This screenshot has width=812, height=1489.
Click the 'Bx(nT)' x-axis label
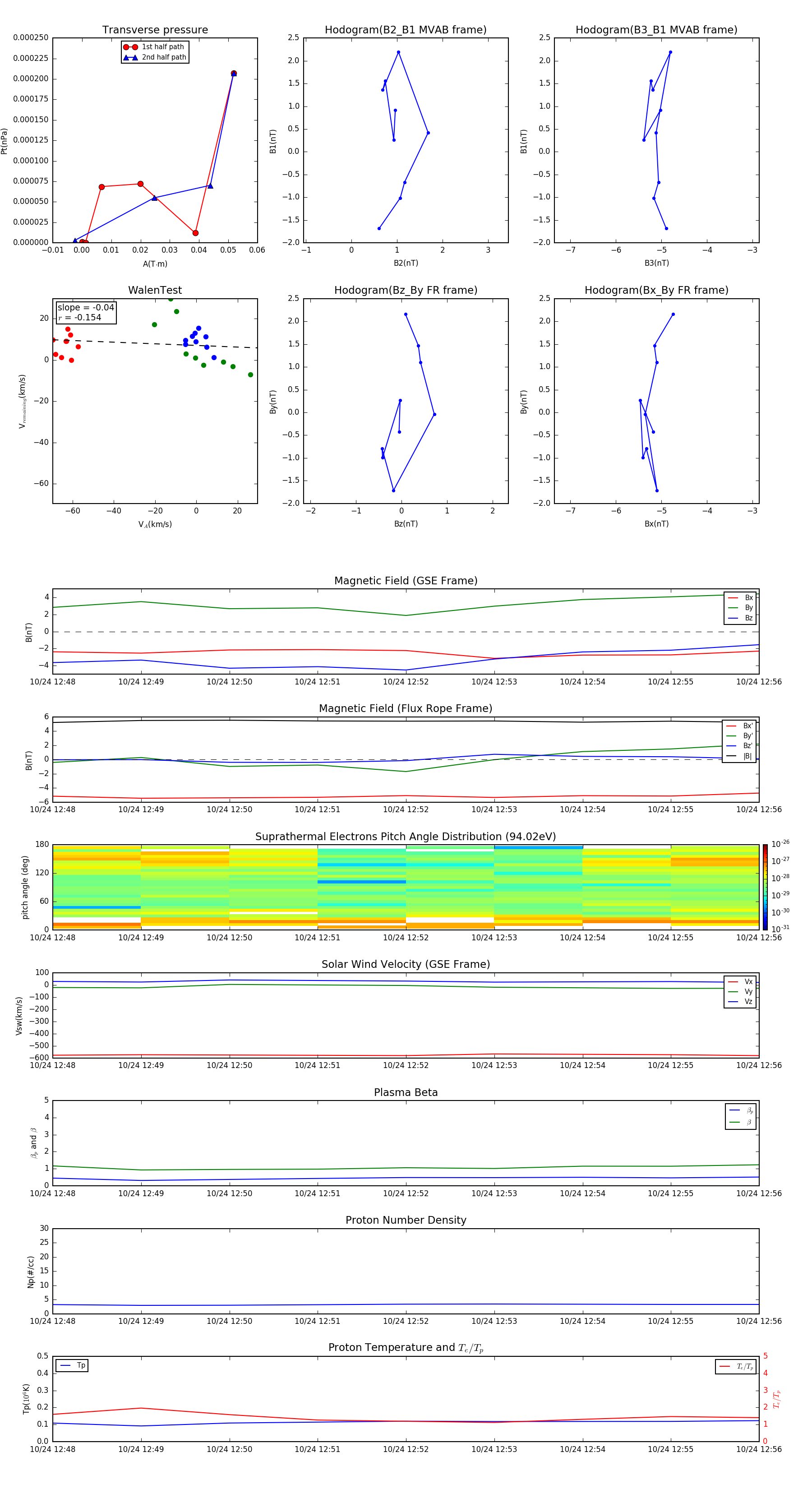(x=656, y=524)
